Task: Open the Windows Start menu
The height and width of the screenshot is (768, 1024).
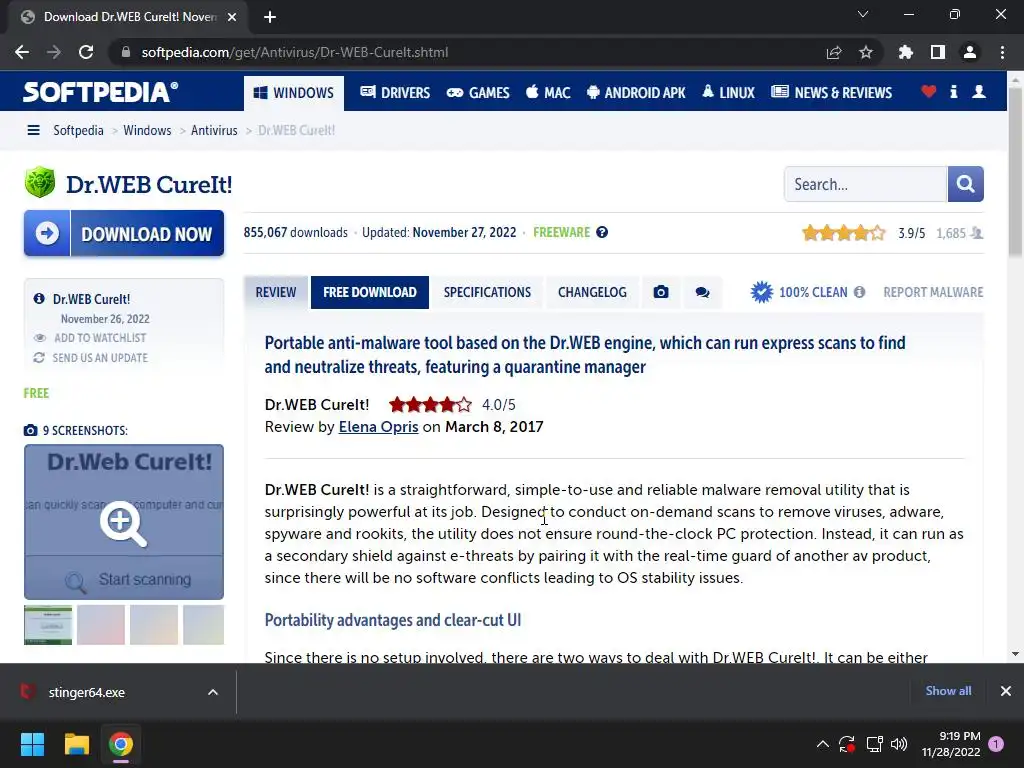Action: [x=32, y=744]
